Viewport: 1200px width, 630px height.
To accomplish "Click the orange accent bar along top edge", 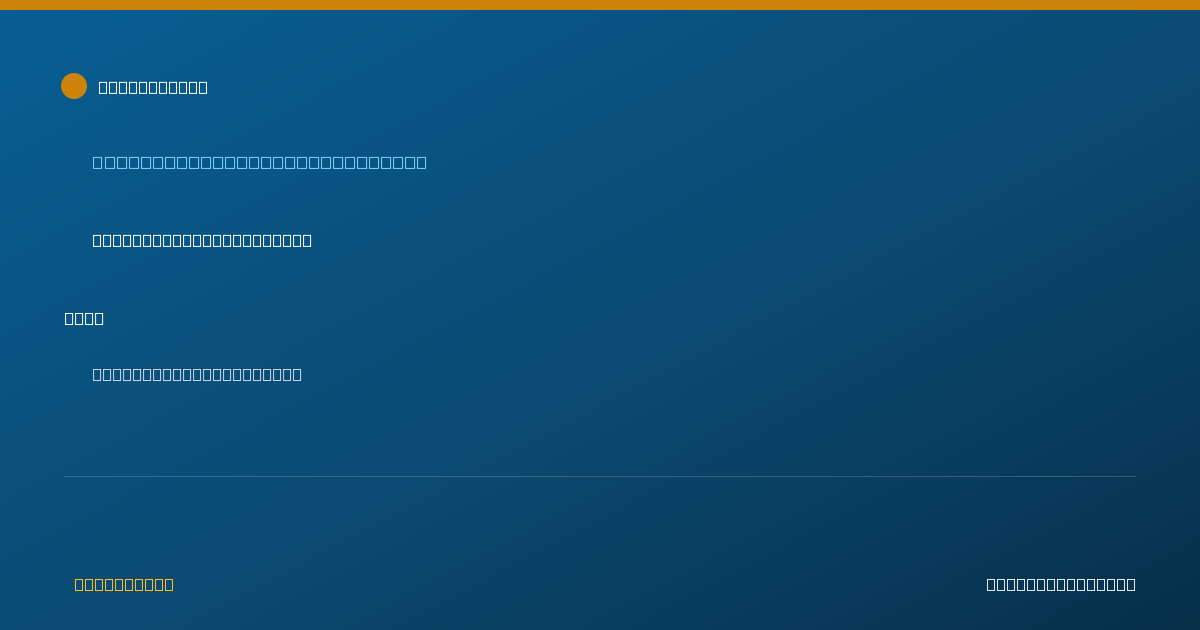I will click(x=600, y=5).
